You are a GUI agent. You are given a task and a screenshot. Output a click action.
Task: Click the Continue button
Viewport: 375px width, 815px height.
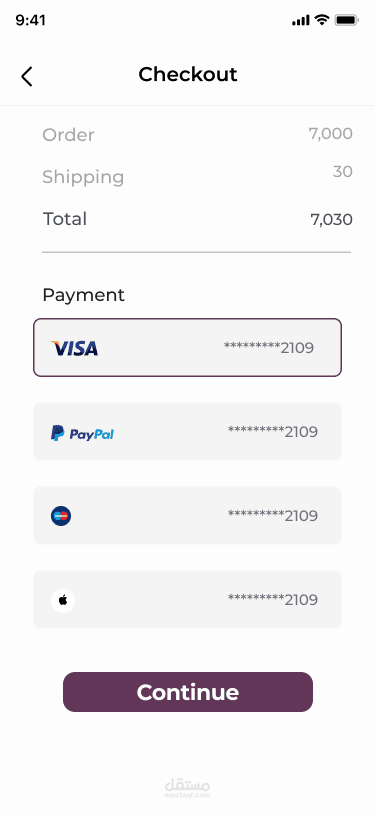pos(188,692)
